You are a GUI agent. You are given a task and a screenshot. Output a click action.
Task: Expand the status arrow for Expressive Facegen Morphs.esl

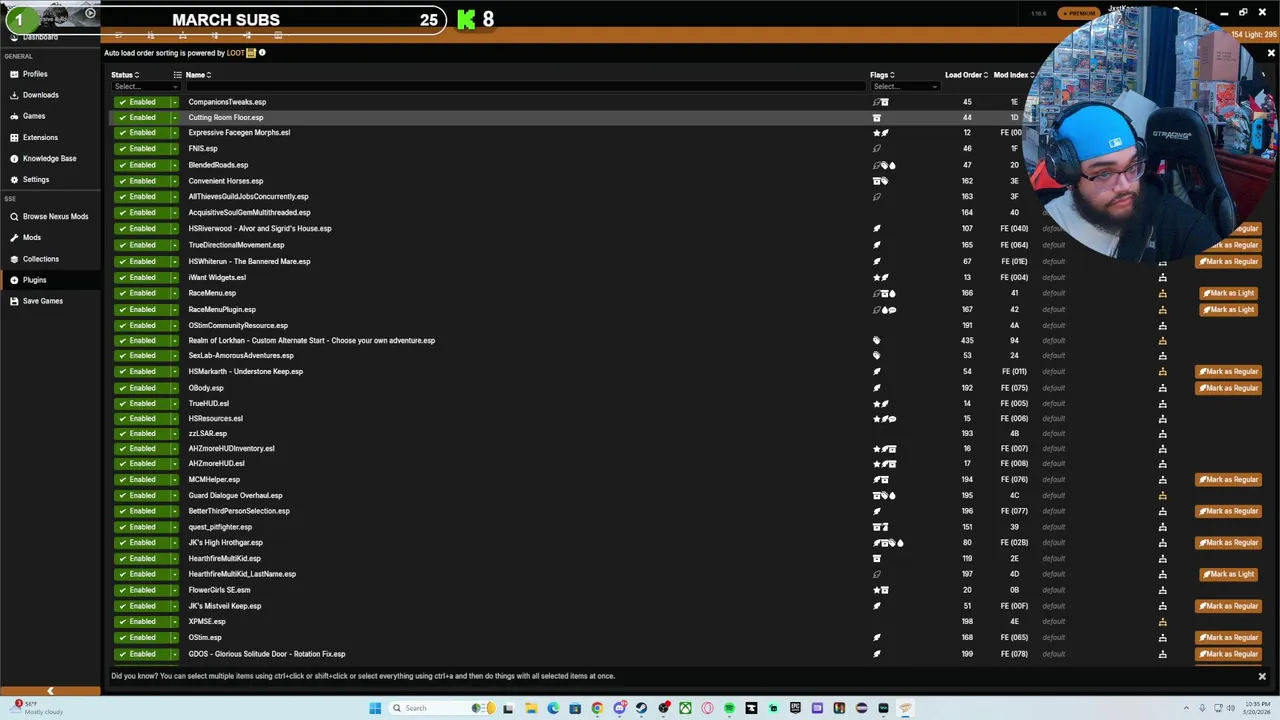pyautogui.click(x=174, y=133)
